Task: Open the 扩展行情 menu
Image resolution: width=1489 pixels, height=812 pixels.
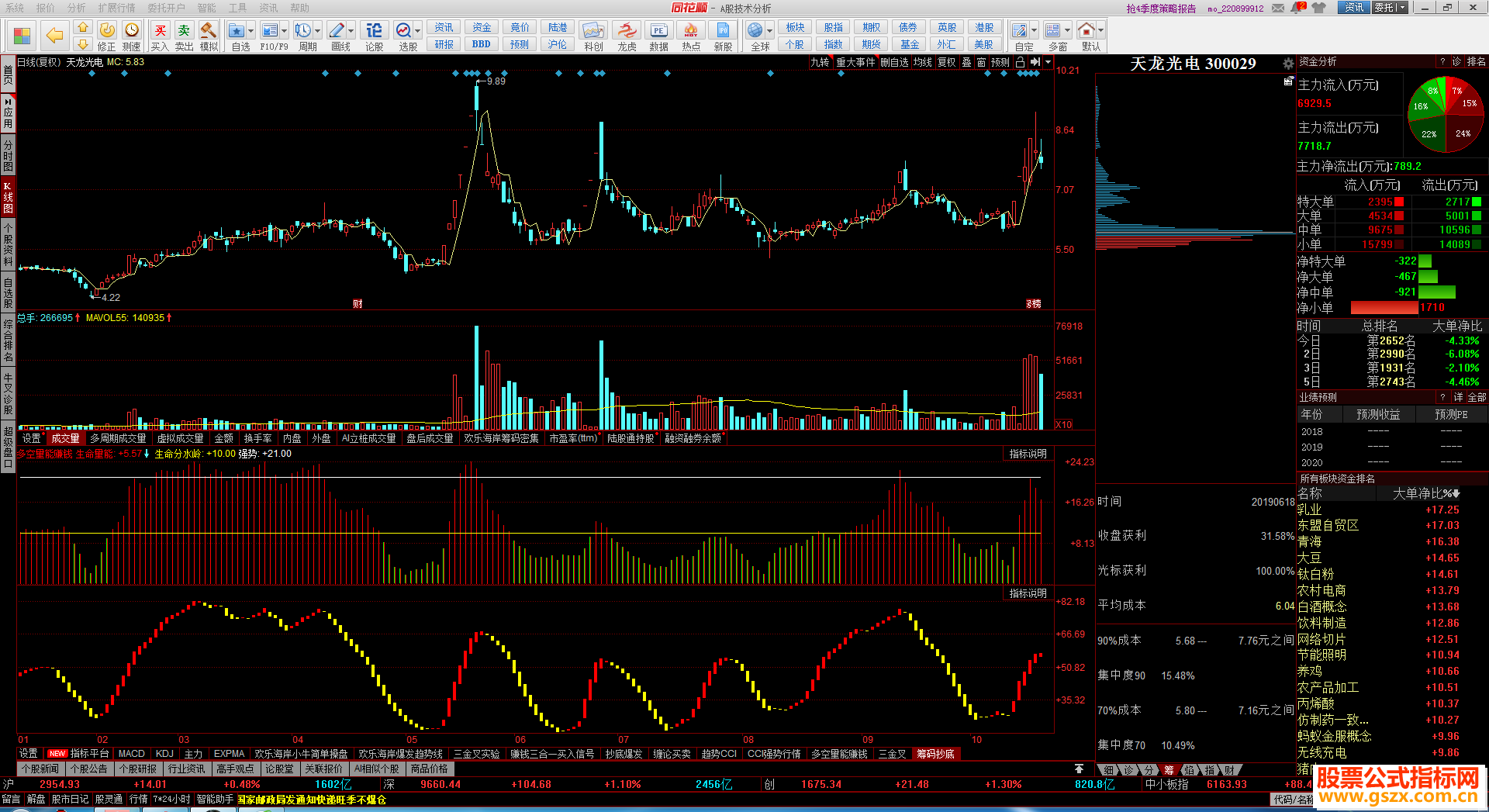Action: (116, 8)
